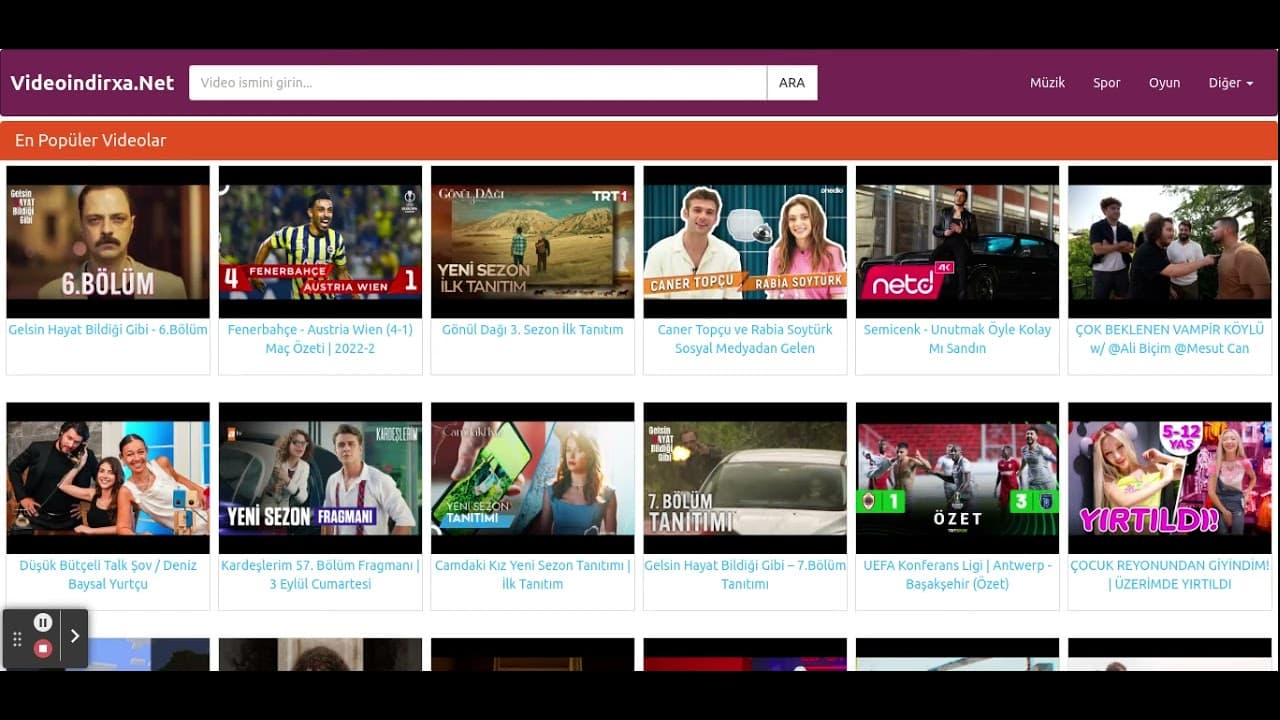1280x720 pixels.
Task: Open the netd Semicenk video thumbnail
Action: click(957, 242)
